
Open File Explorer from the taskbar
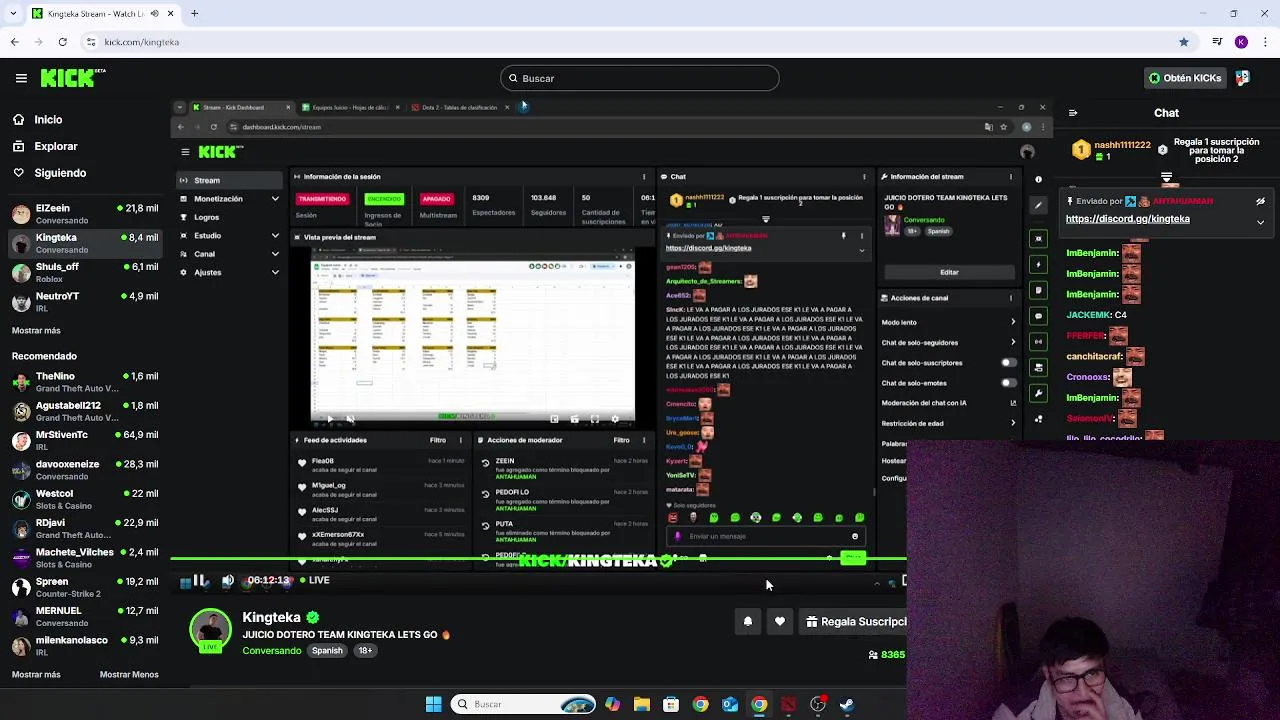(642, 704)
